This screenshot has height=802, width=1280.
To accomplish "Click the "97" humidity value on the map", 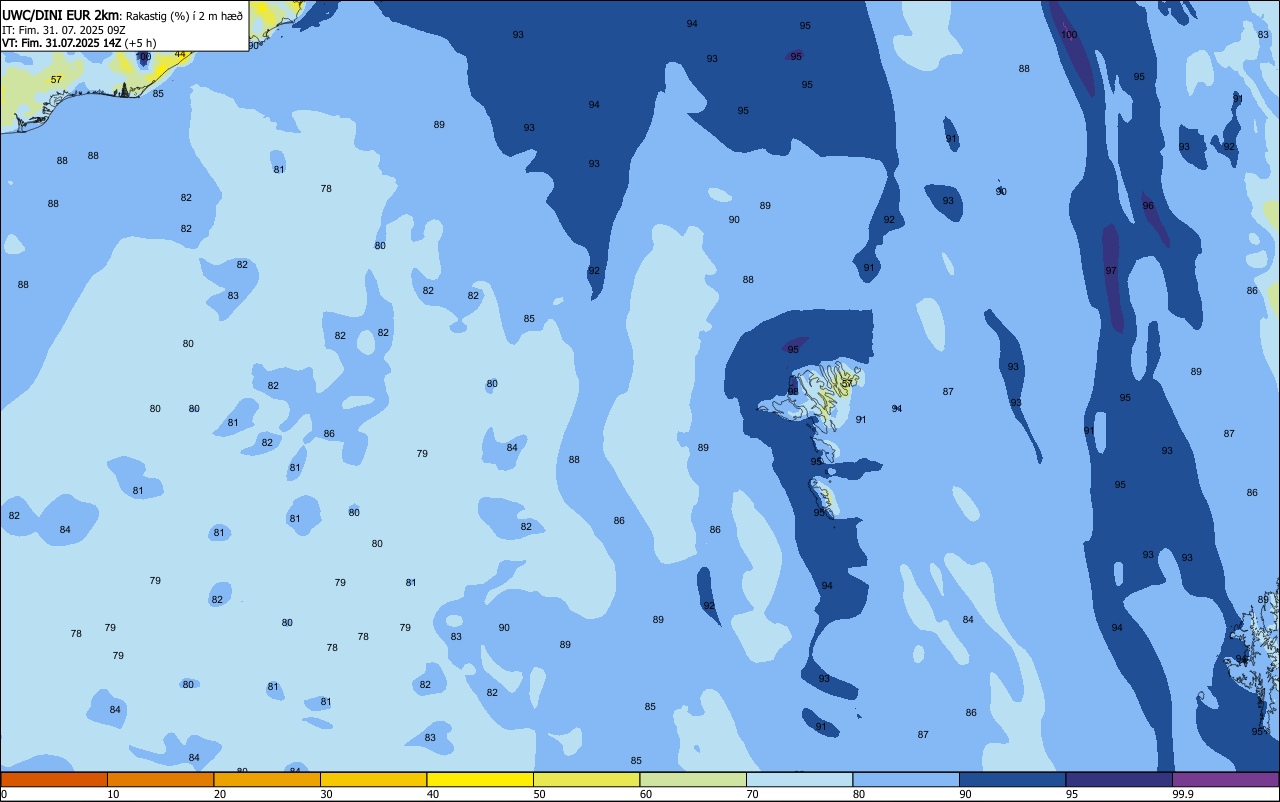I will point(1111,271).
